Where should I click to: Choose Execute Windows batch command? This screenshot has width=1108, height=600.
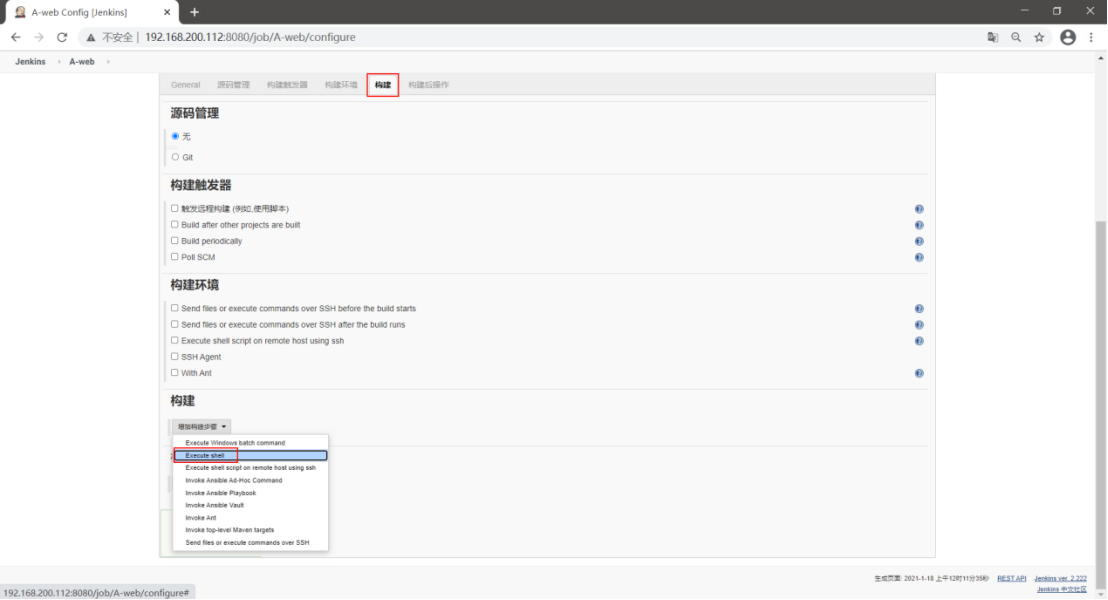(x=250, y=443)
